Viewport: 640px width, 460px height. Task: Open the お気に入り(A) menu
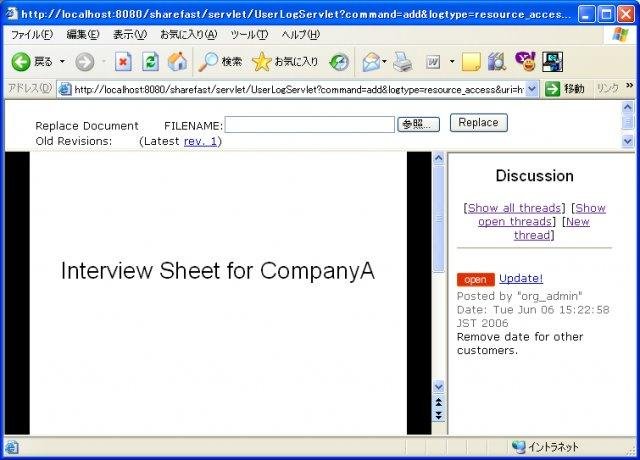(x=189, y=35)
